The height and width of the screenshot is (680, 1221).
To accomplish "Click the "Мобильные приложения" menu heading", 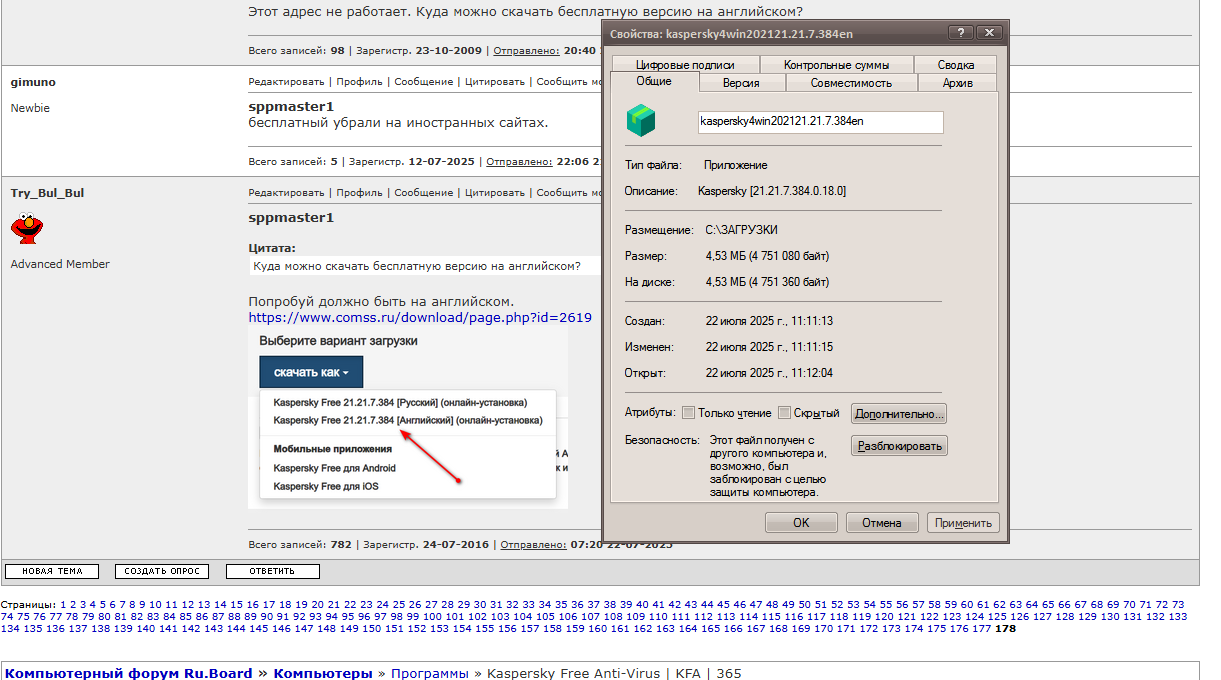I will coord(333,450).
